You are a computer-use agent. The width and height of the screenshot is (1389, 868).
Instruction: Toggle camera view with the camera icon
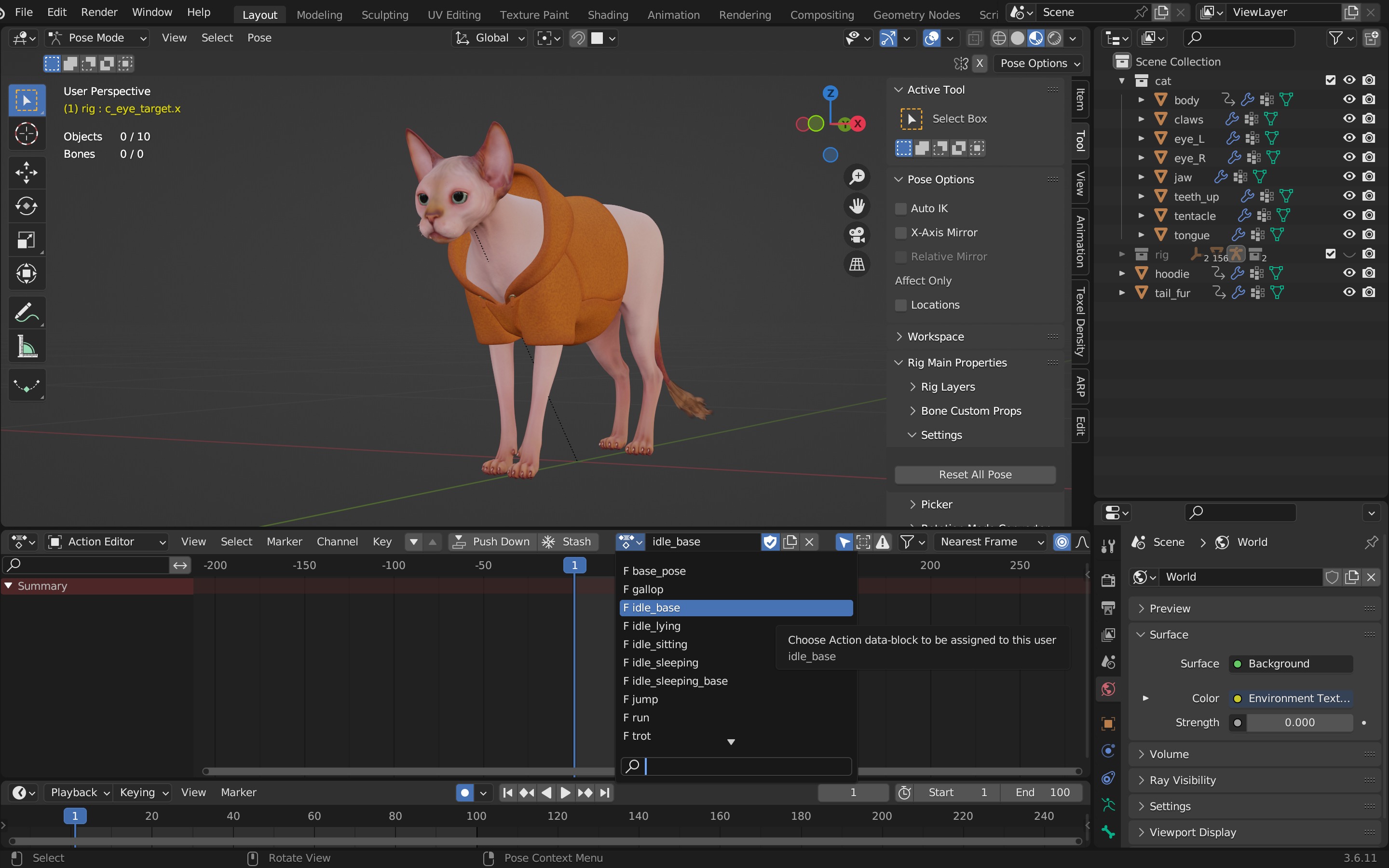pos(857,235)
